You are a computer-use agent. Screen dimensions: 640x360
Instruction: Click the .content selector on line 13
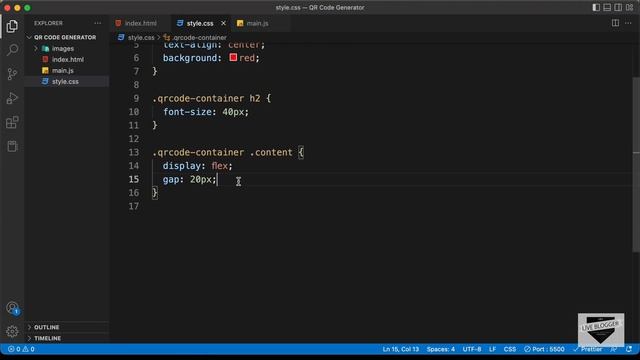pyautogui.click(x=271, y=152)
